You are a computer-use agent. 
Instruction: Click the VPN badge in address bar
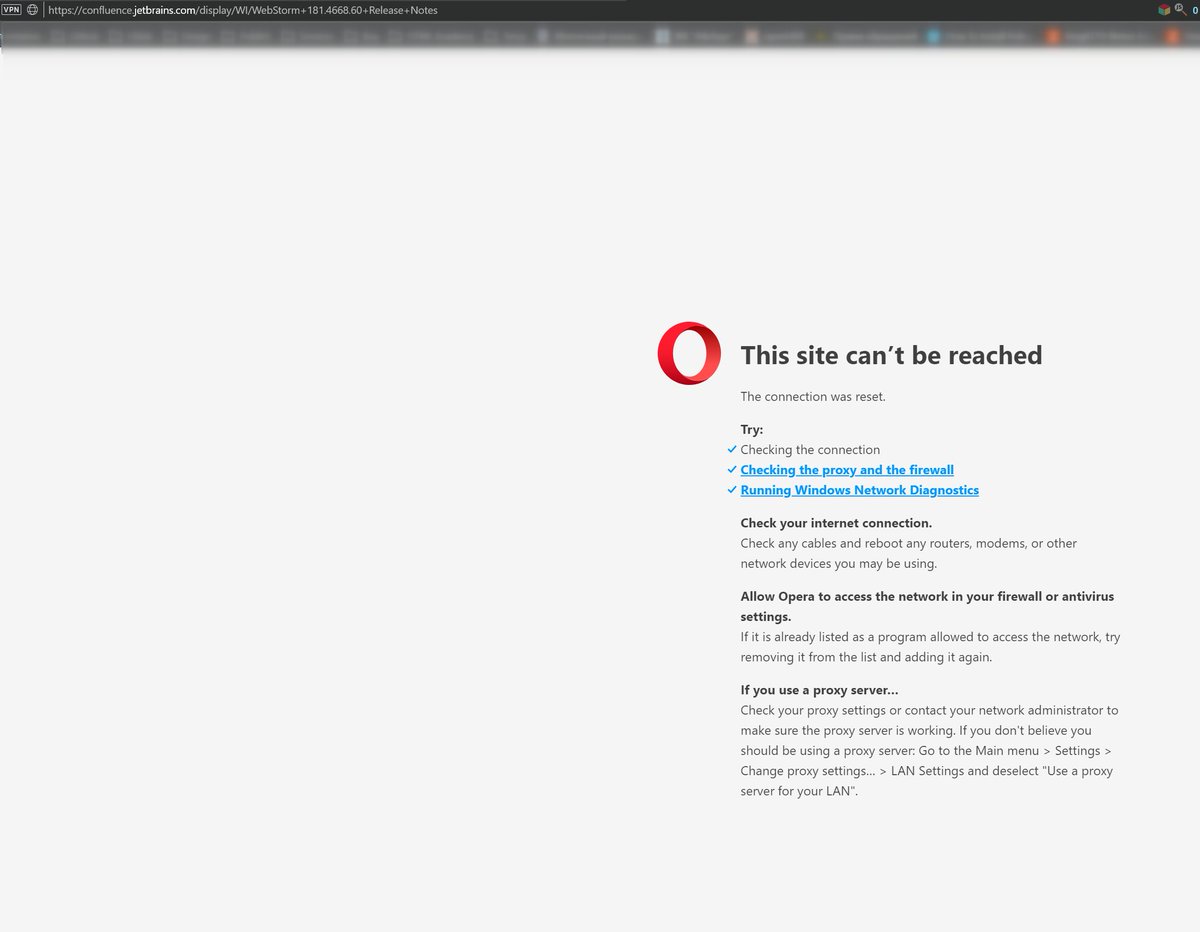click(12, 9)
